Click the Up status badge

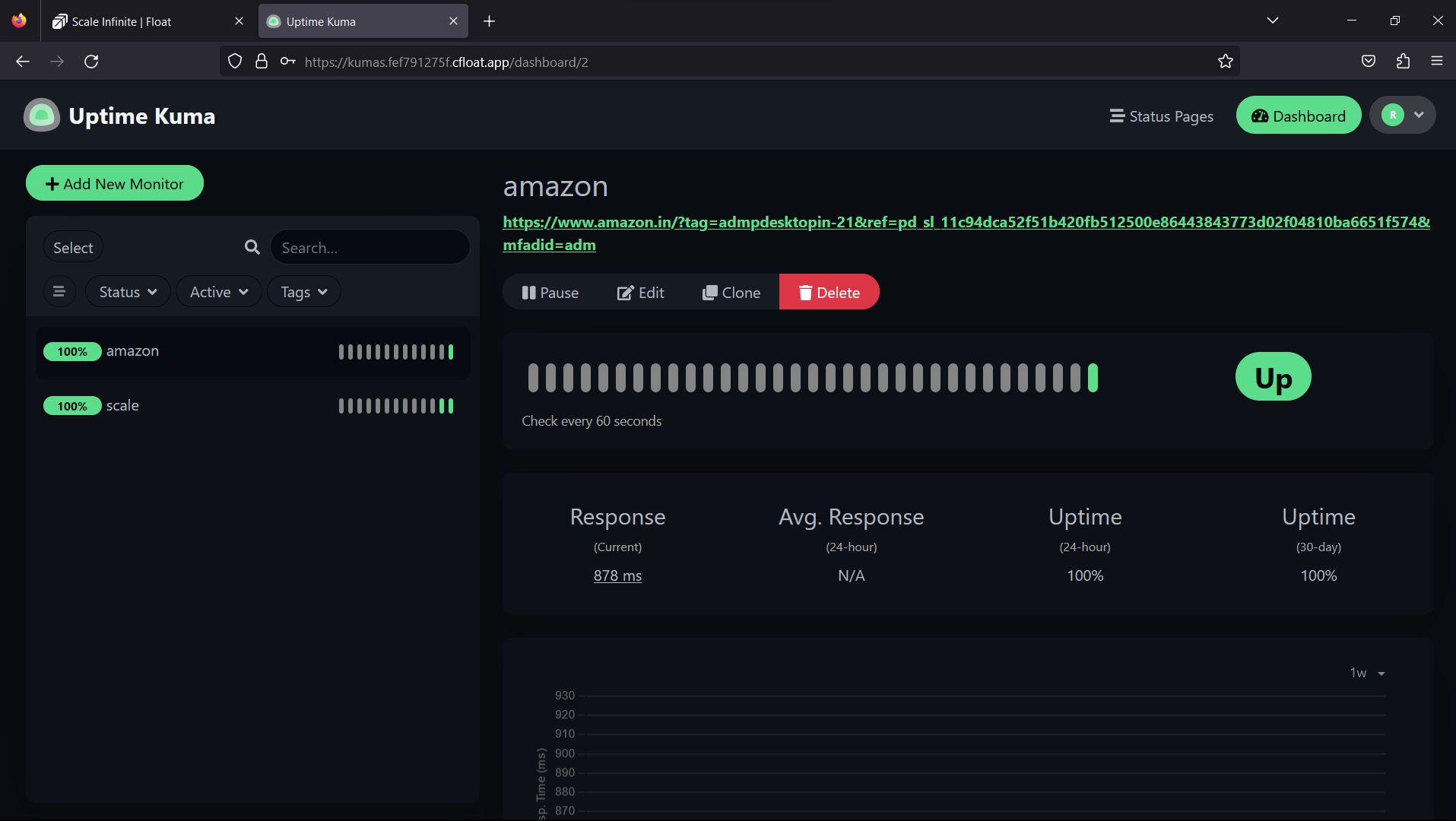pos(1274,377)
